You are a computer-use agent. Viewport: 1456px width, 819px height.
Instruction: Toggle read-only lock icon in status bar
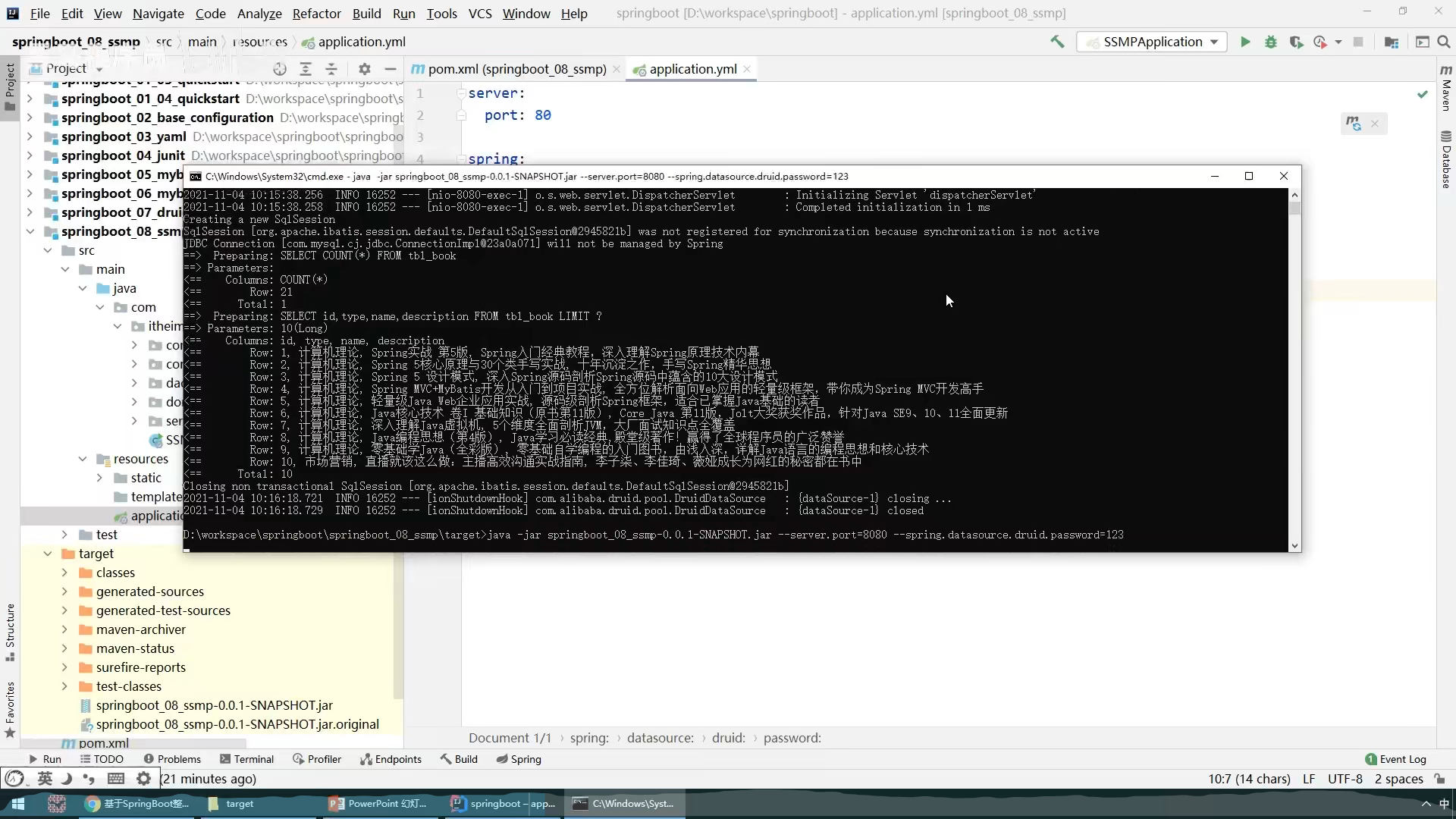click(x=1440, y=779)
